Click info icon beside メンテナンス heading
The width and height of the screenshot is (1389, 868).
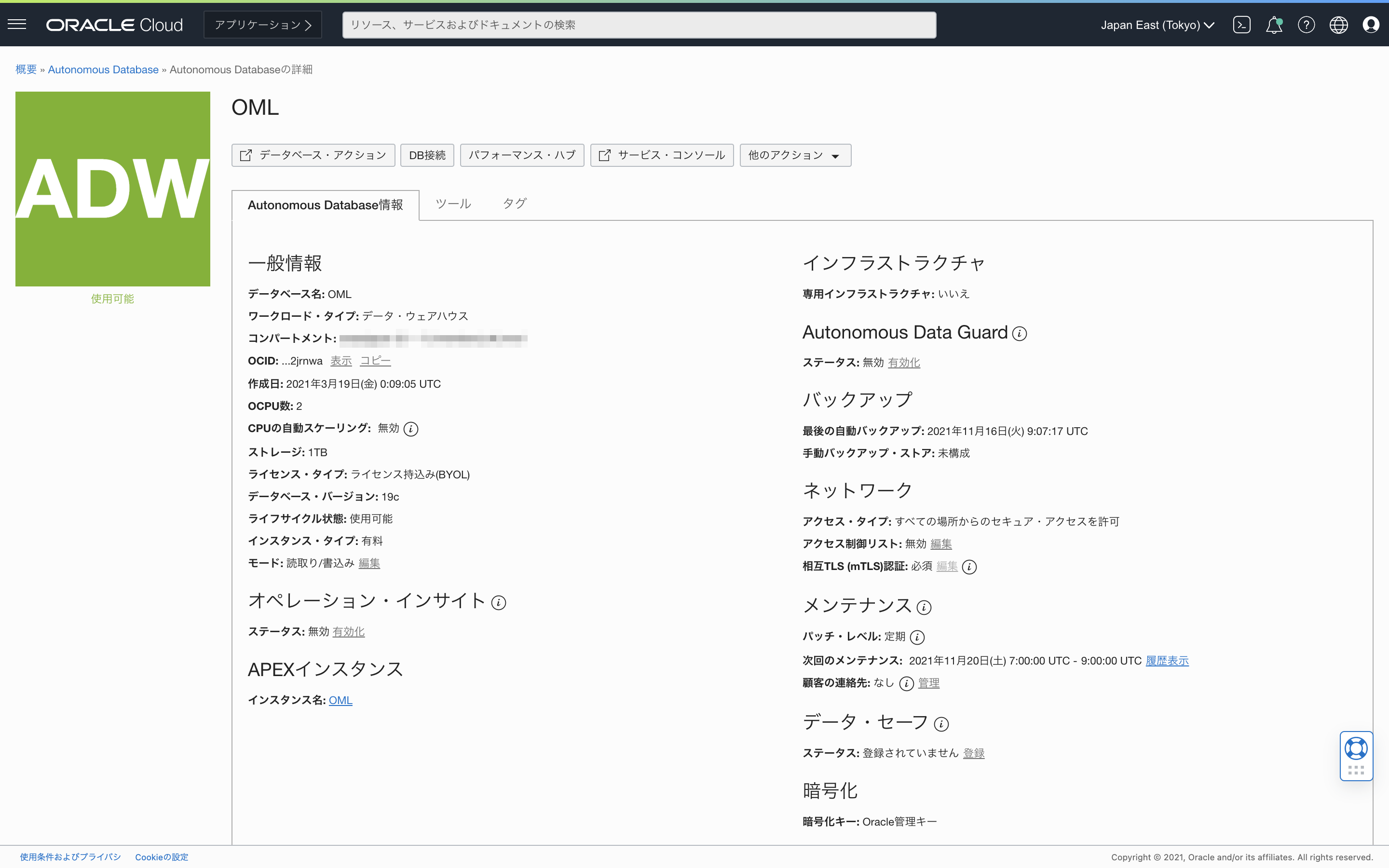tap(924, 608)
